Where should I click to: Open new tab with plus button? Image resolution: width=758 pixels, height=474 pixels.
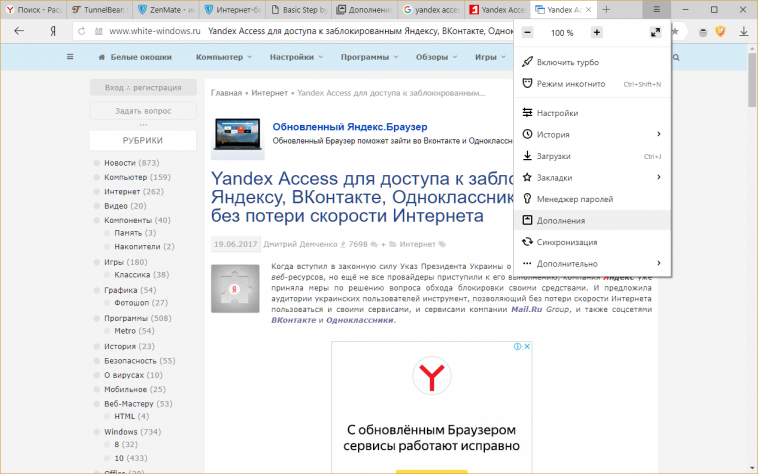tap(606, 9)
